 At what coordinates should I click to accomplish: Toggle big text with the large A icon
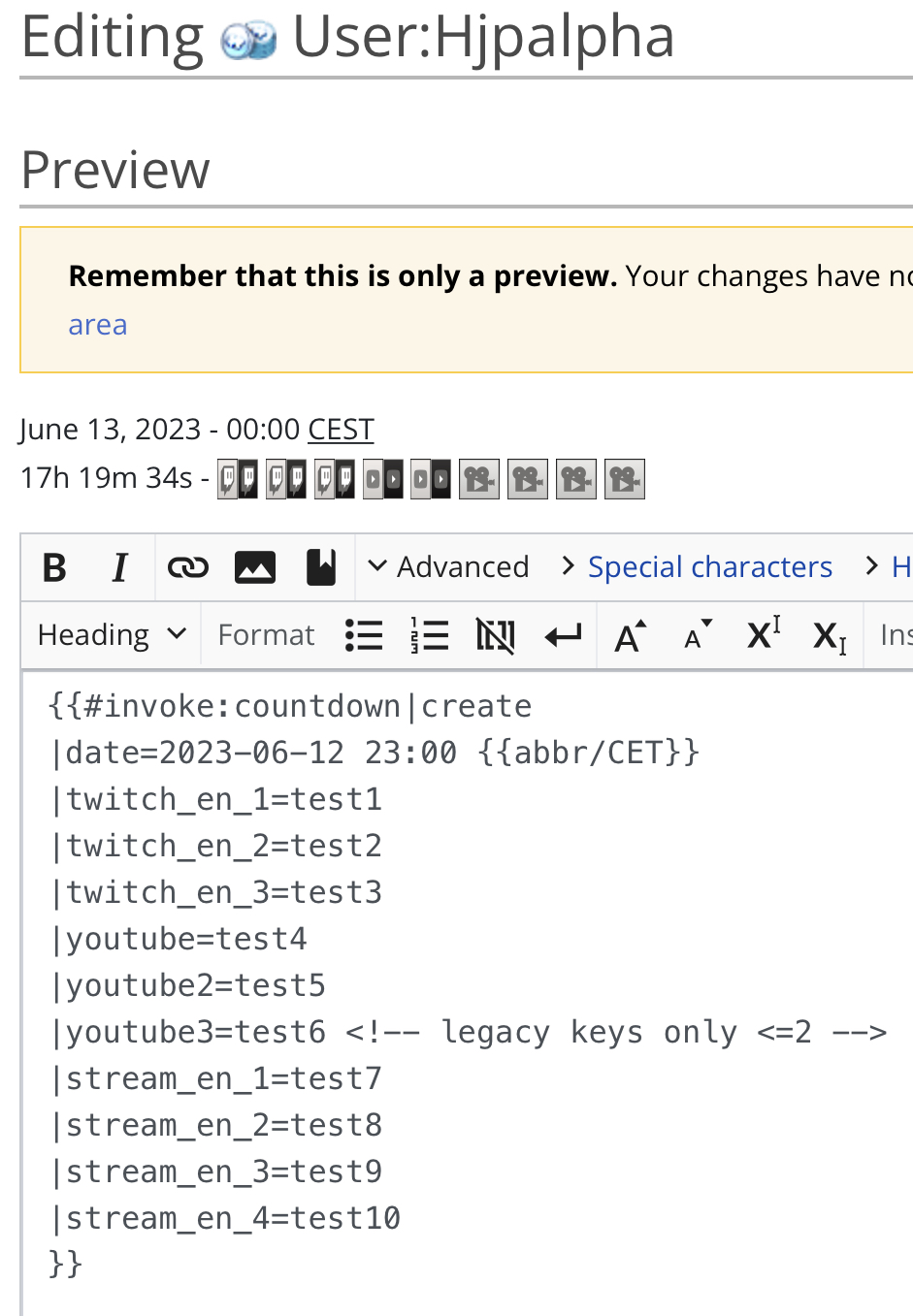[629, 634]
